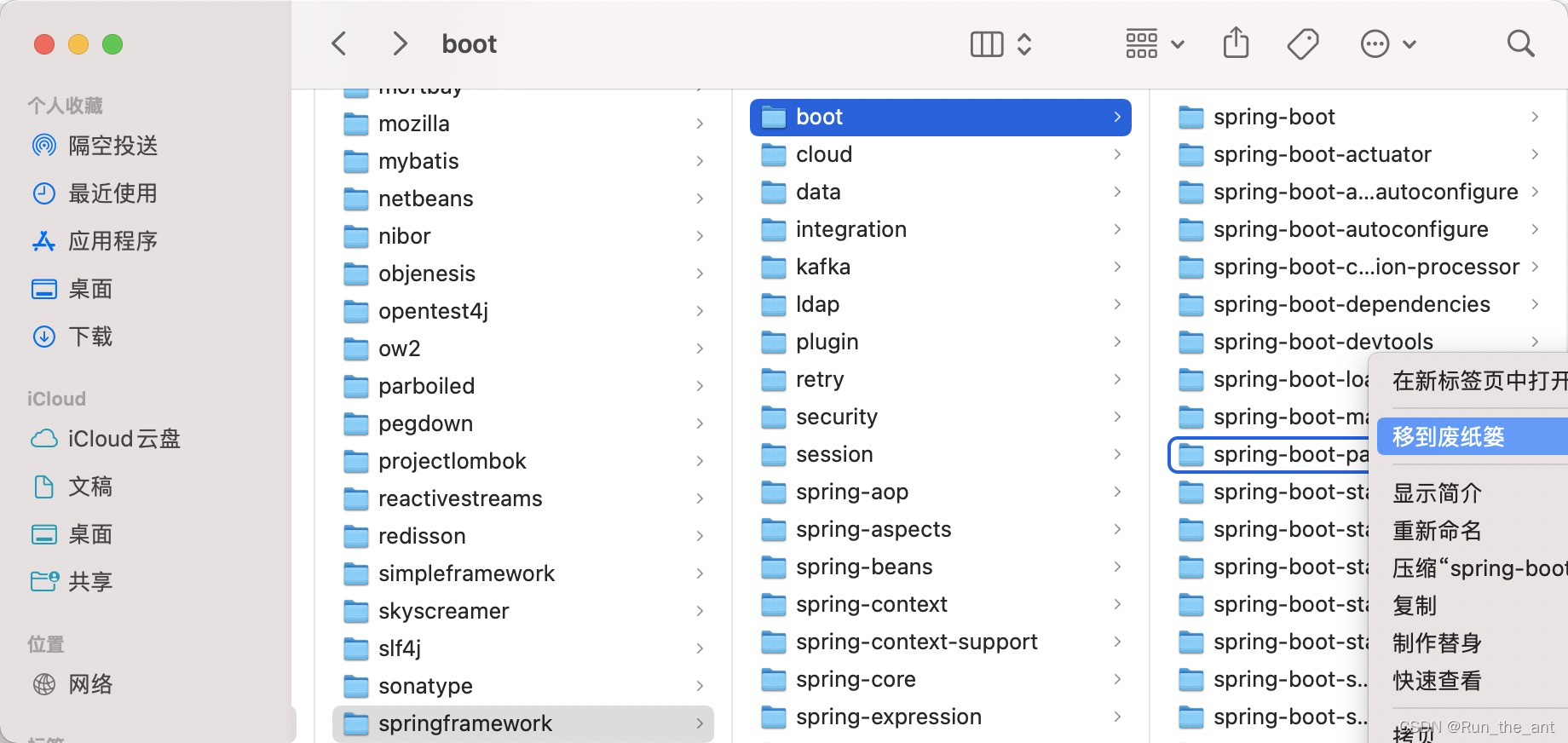Click the Search magnifier icon
1568x743 pixels.
[1520, 43]
